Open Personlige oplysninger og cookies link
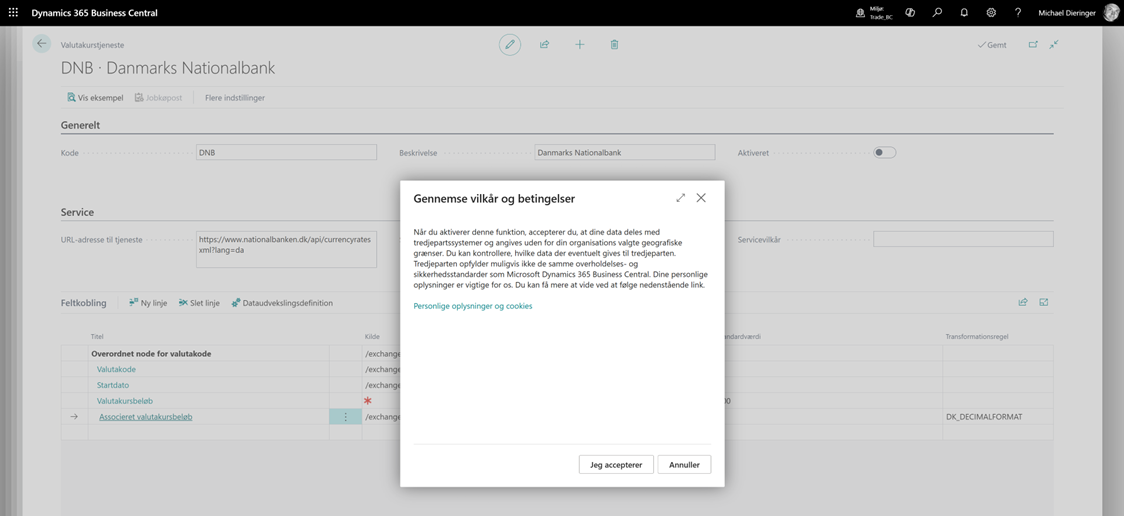This screenshot has height=516, width=1124. [x=473, y=306]
